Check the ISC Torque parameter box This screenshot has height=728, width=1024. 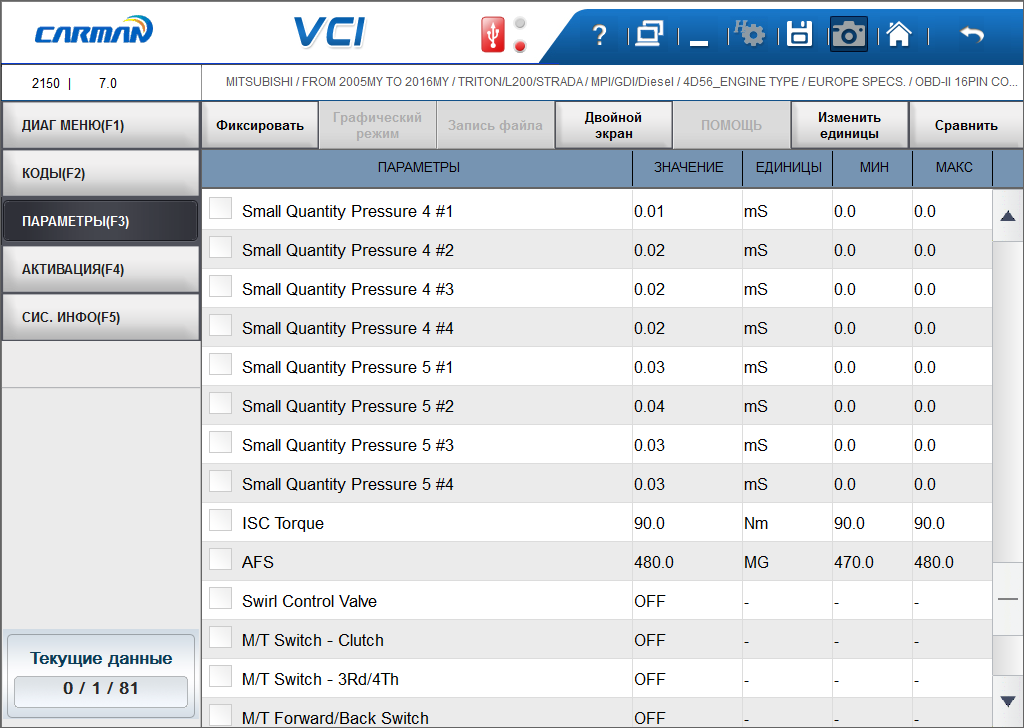click(x=220, y=520)
